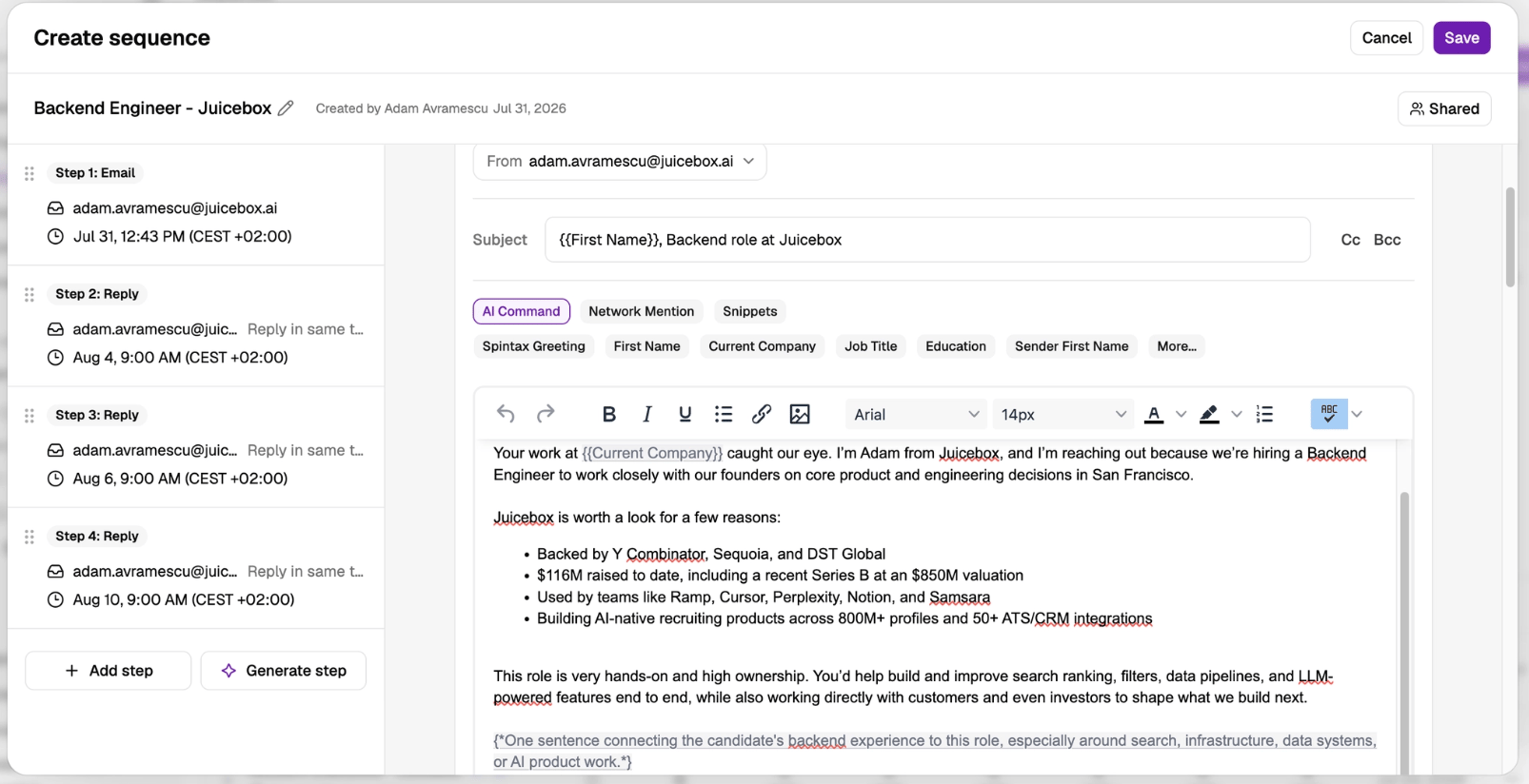Screen dimensions: 1529x784
Task: Switch to the AI Command tab
Action: (x=522, y=311)
